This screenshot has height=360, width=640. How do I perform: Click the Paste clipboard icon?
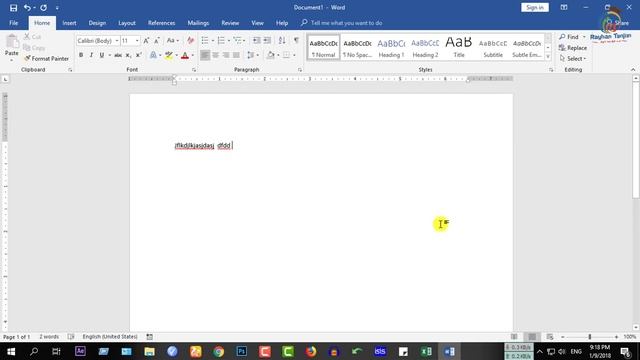point(12,42)
